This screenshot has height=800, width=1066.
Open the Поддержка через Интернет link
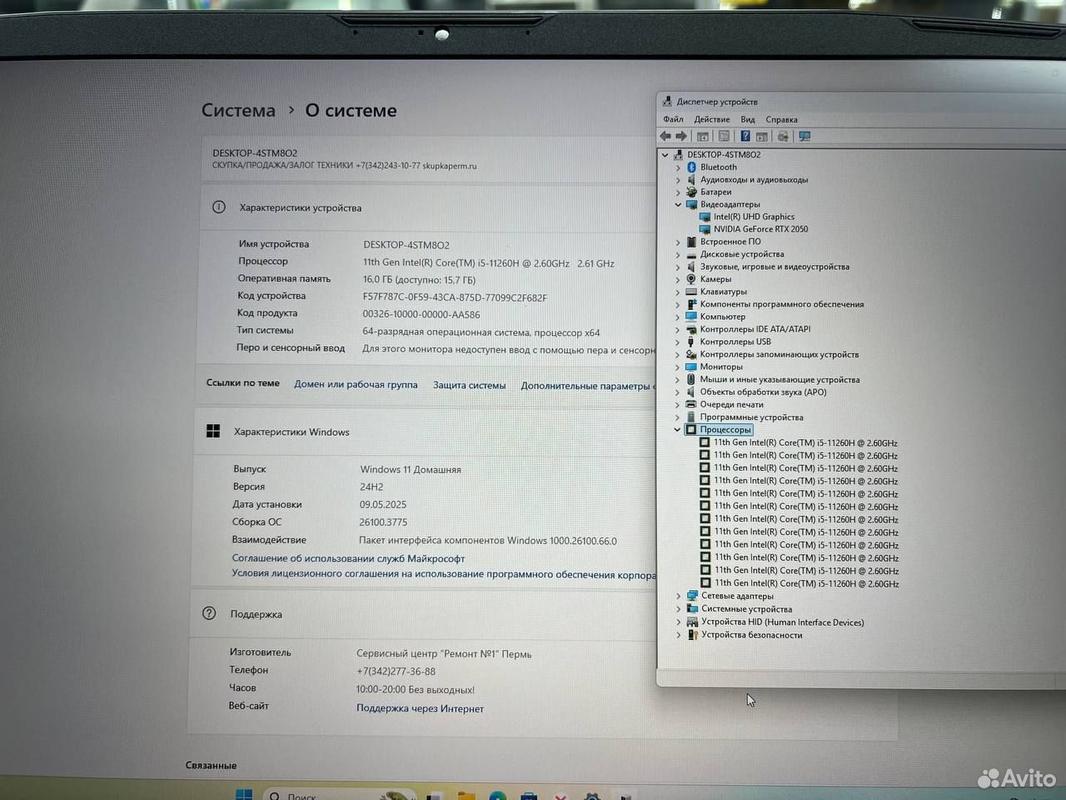click(420, 708)
